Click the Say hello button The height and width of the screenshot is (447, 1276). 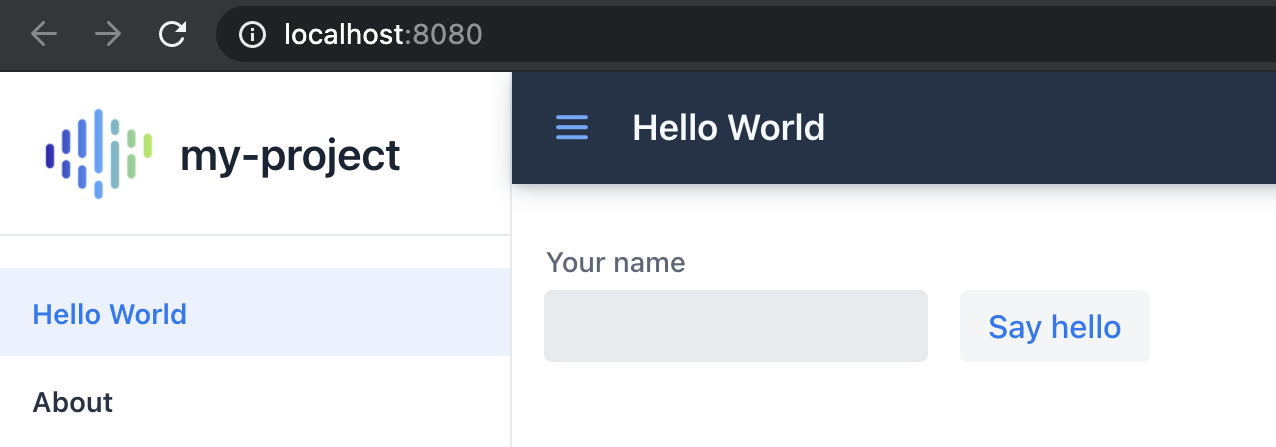coord(1055,326)
